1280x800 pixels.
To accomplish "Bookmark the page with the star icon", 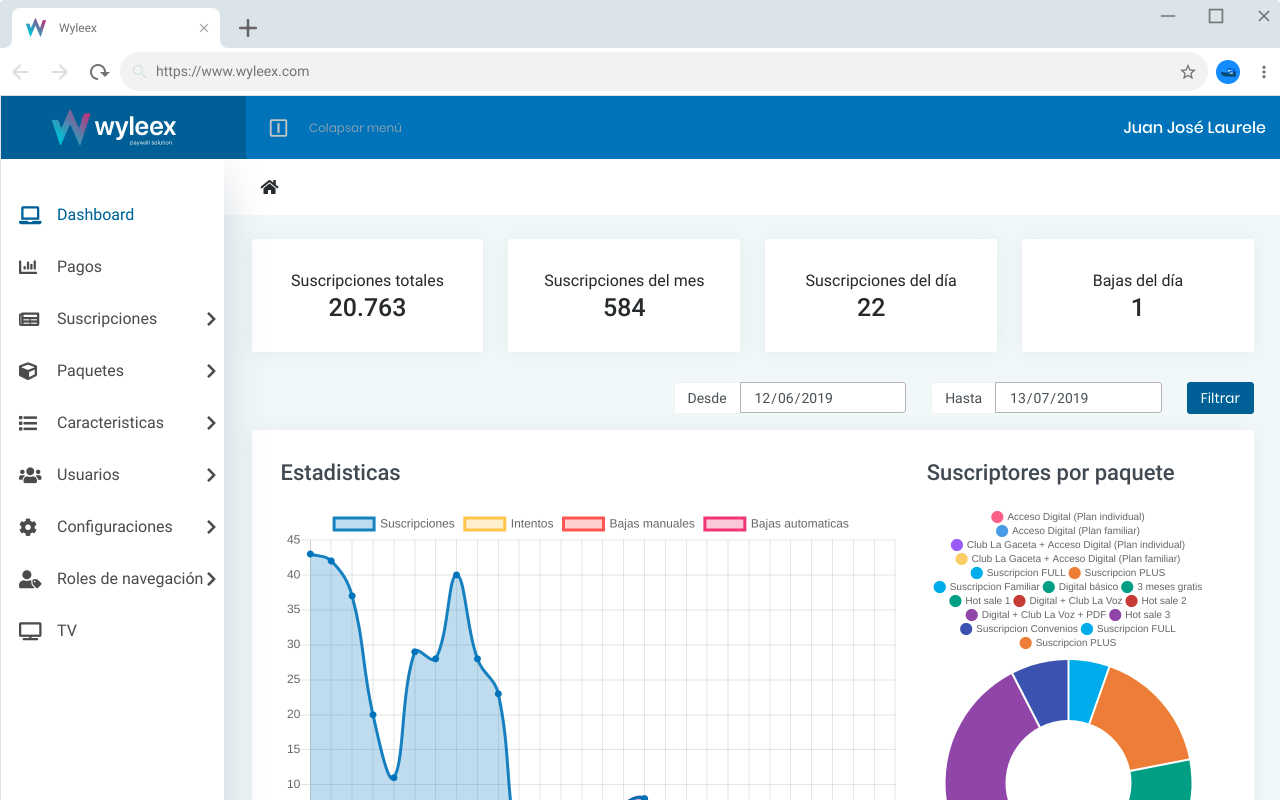I will click(1188, 72).
